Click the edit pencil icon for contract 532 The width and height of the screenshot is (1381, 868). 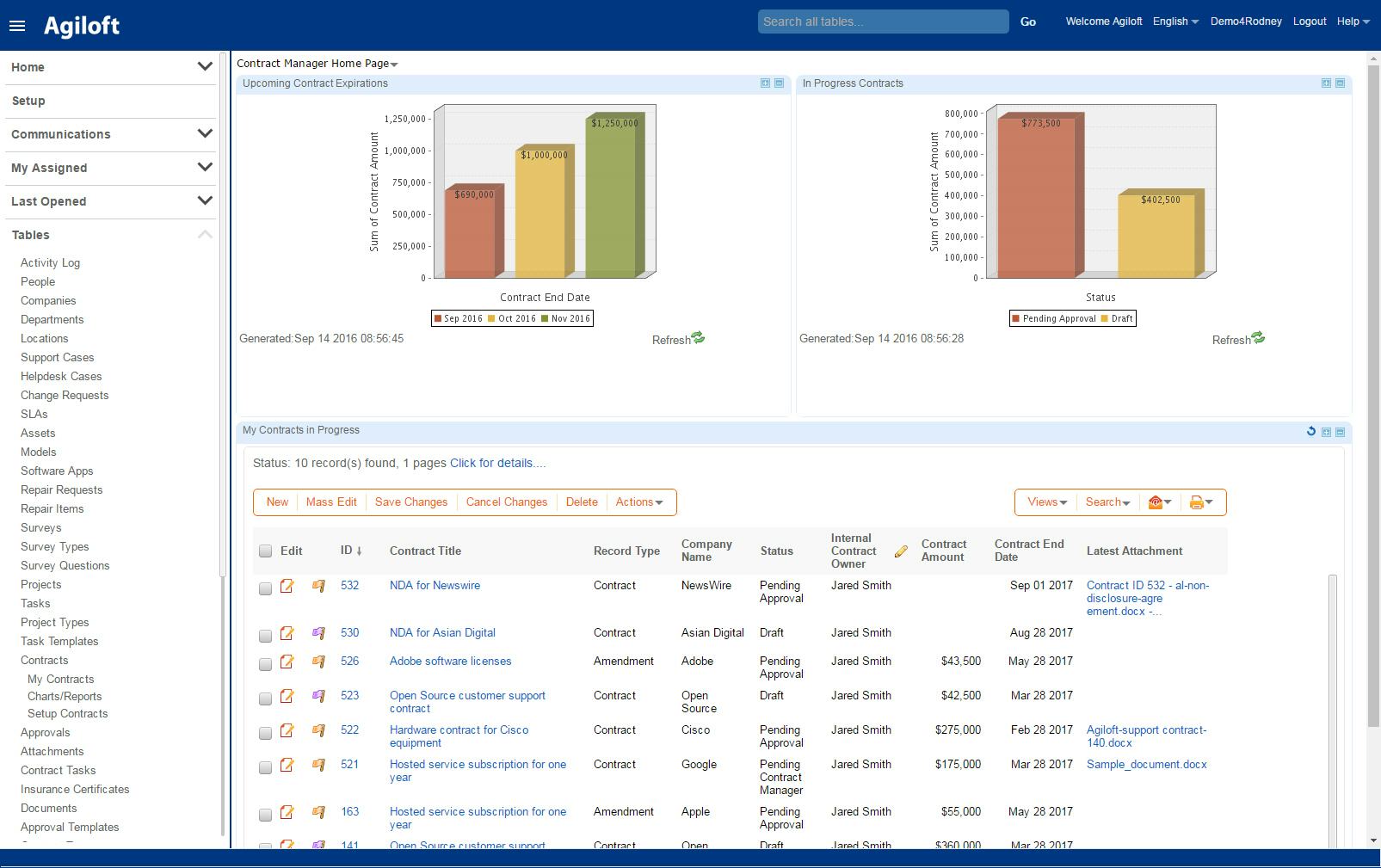(288, 586)
